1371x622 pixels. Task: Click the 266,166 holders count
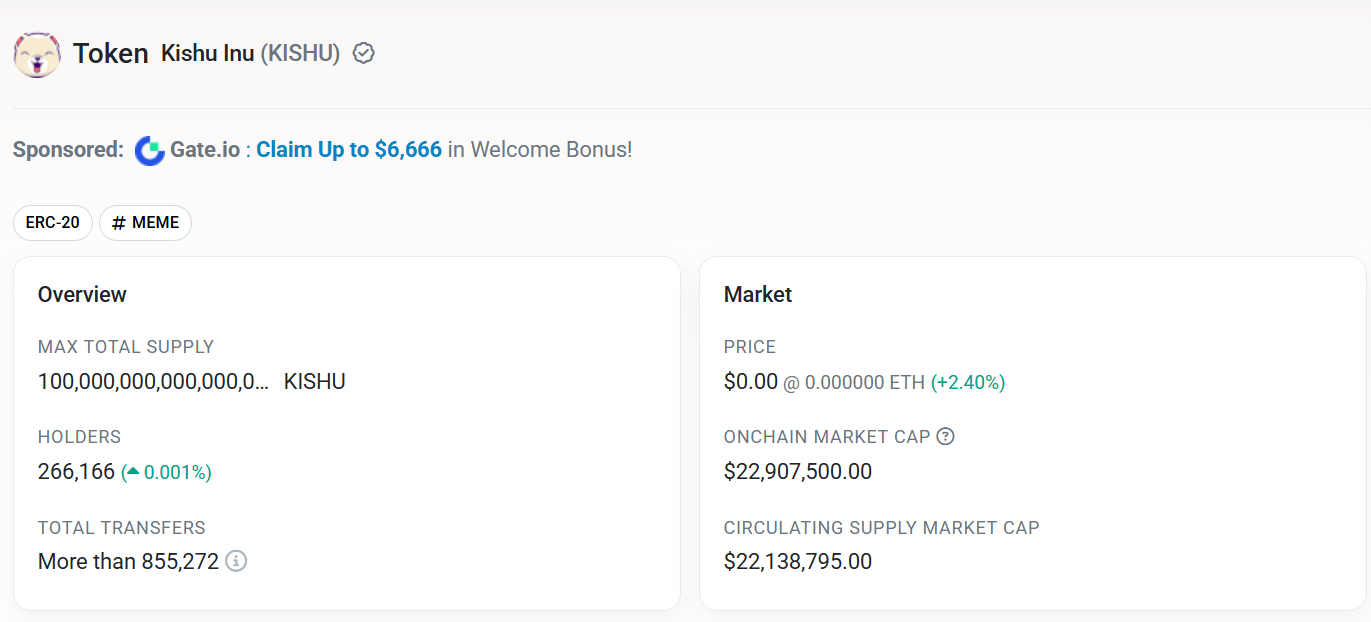pyautogui.click(x=76, y=472)
